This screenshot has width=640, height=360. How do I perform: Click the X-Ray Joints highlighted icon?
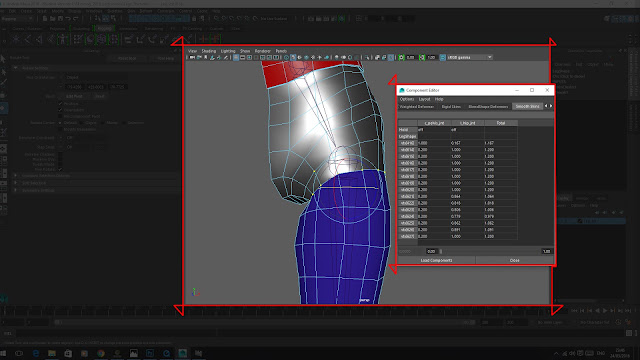pyautogui.click(x=391, y=58)
